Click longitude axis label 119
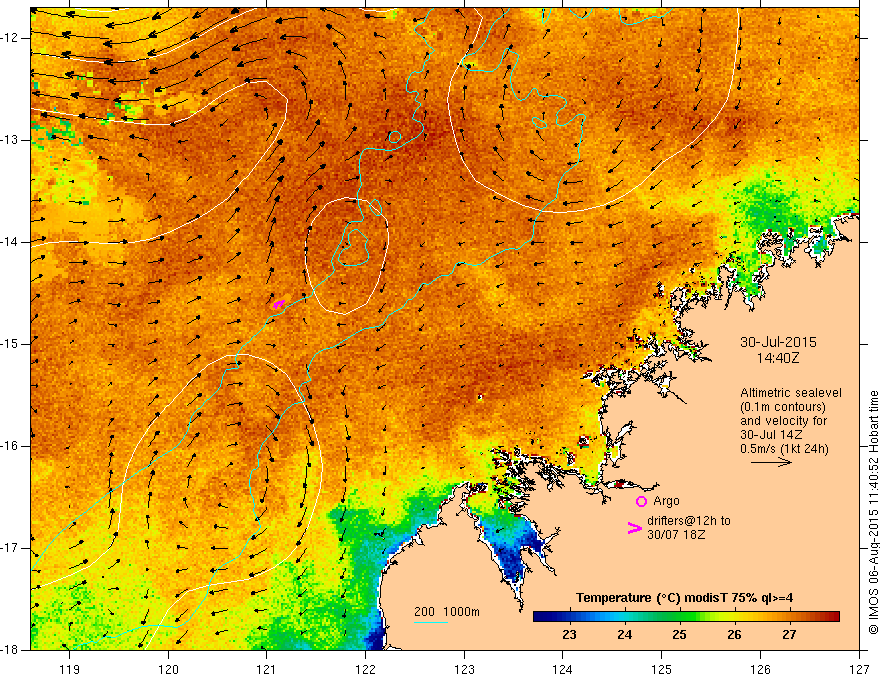Viewport: 880px width, 680px height. [x=70, y=669]
